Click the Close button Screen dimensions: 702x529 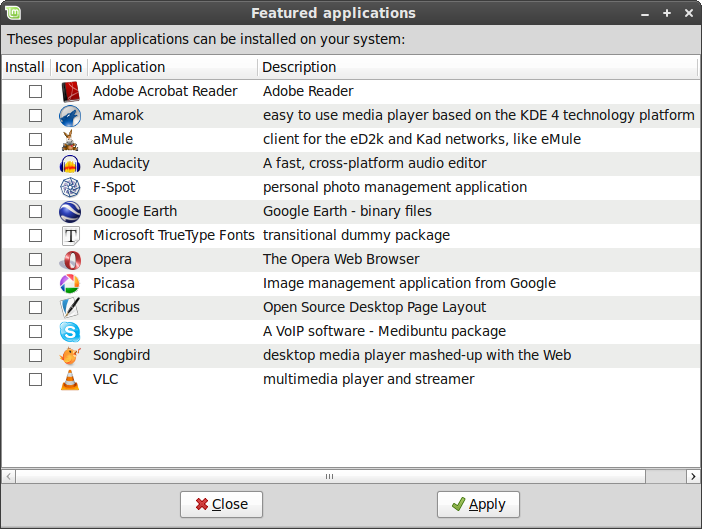point(221,504)
